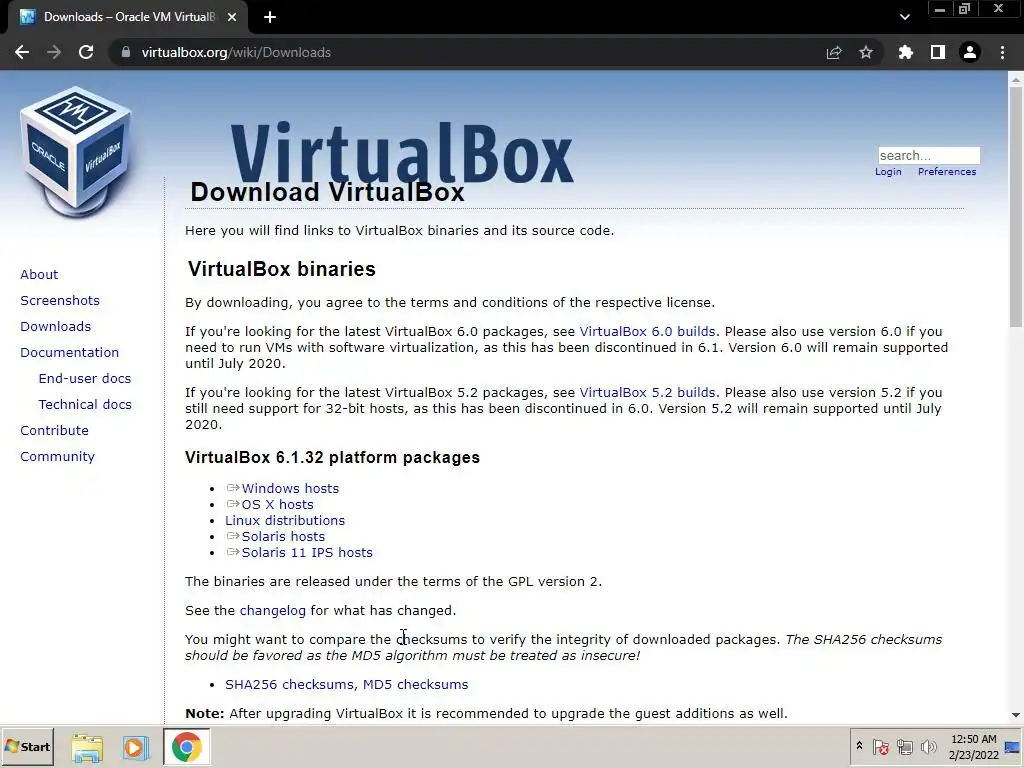
Task: Click the volume speaker tray icon
Action: (928, 746)
